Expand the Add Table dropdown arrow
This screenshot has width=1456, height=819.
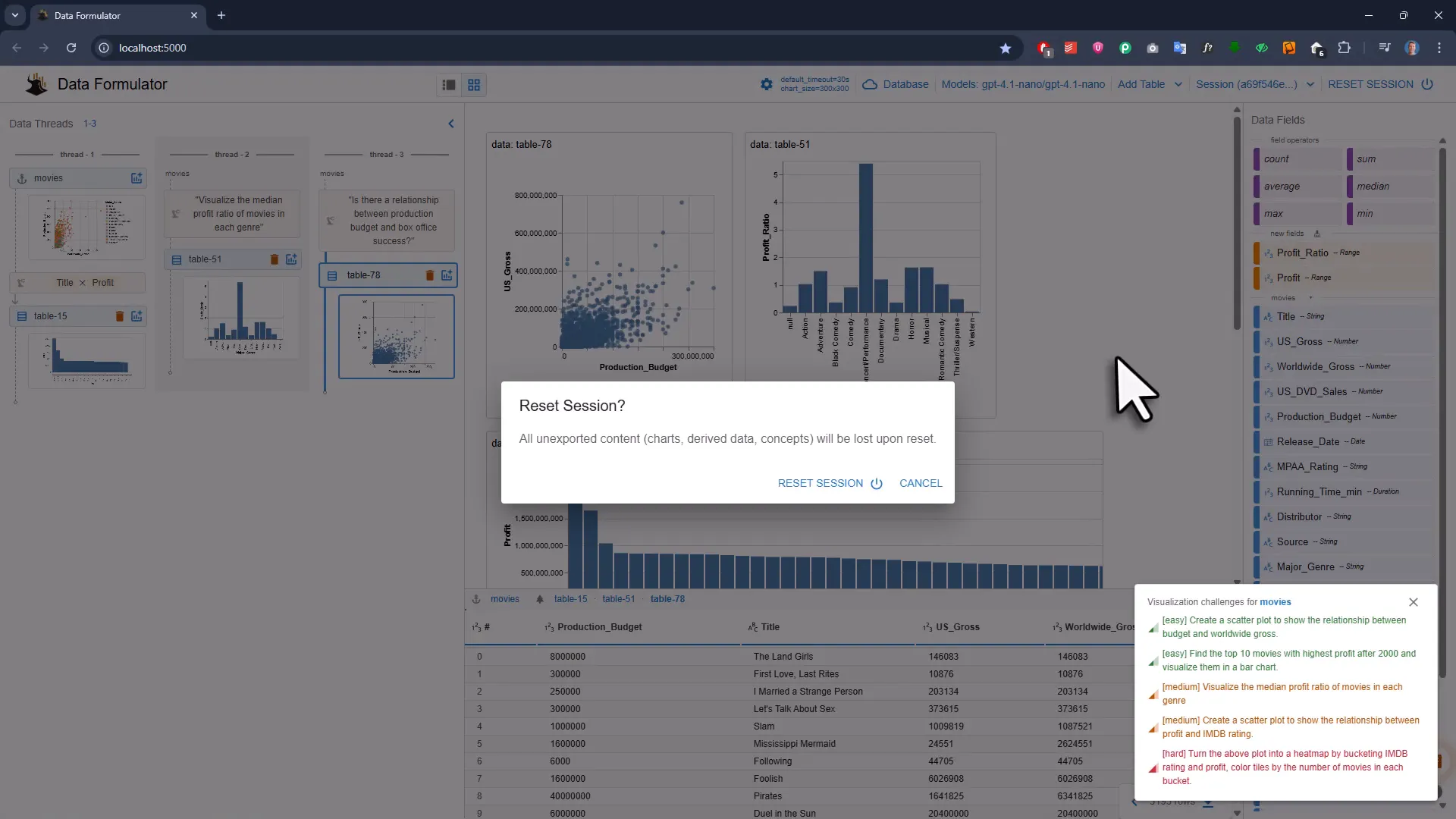pyautogui.click(x=1178, y=84)
